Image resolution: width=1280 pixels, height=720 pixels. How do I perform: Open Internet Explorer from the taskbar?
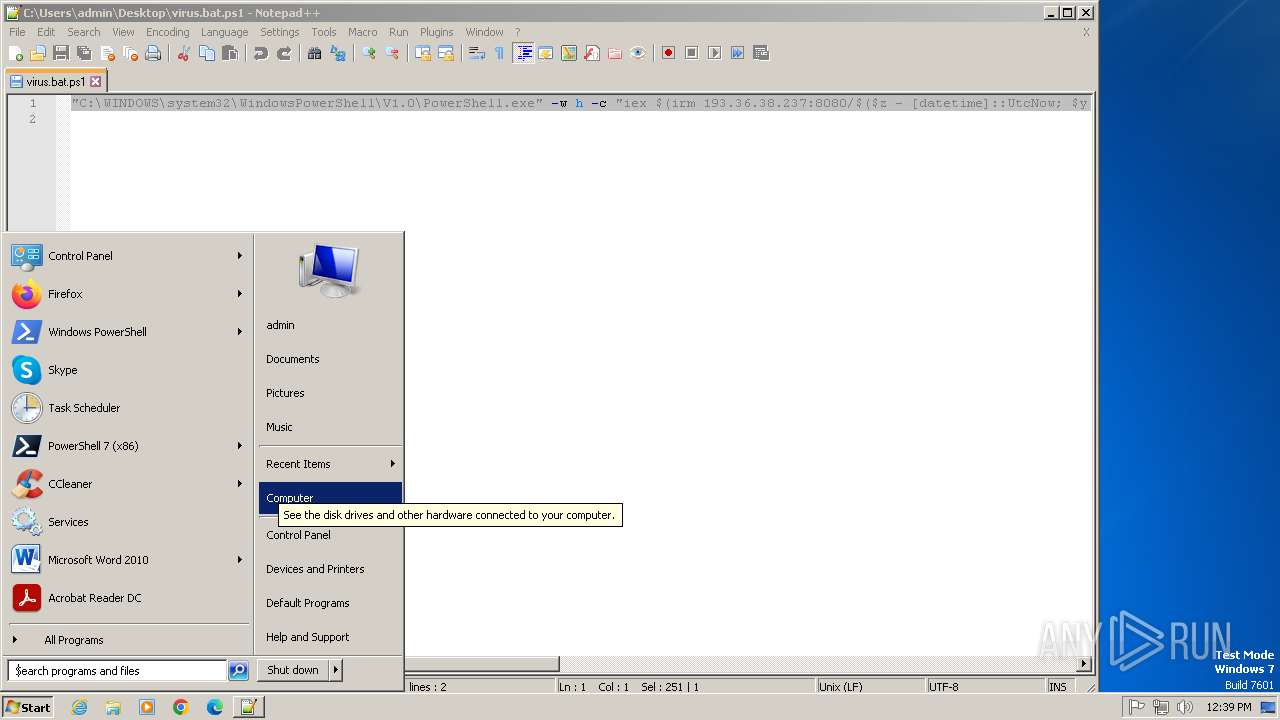coord(79,707)
